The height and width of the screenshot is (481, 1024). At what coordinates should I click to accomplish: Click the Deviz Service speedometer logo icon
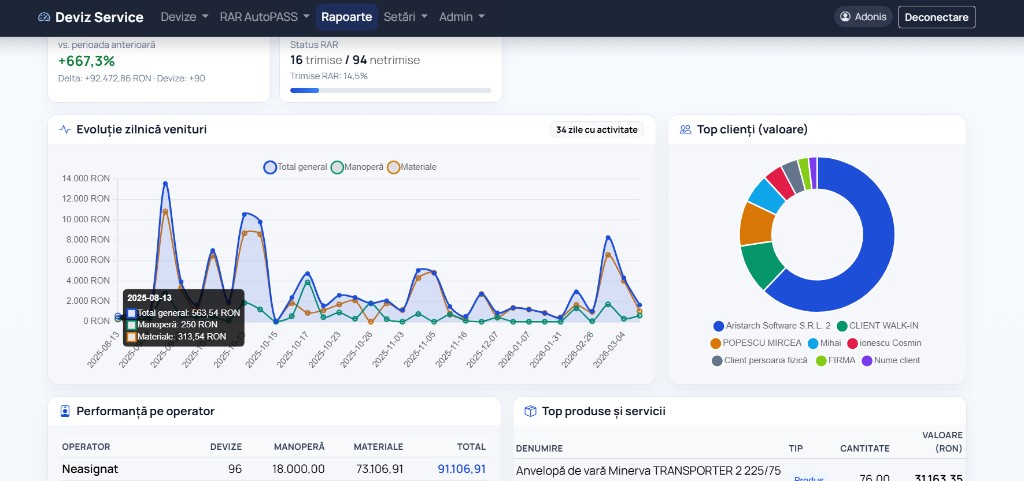[x=44, y=18]
